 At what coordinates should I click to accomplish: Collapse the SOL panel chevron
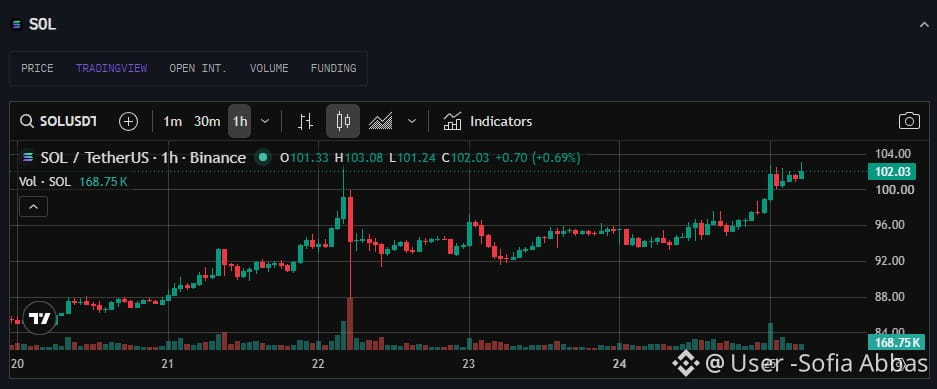point(924,24)
